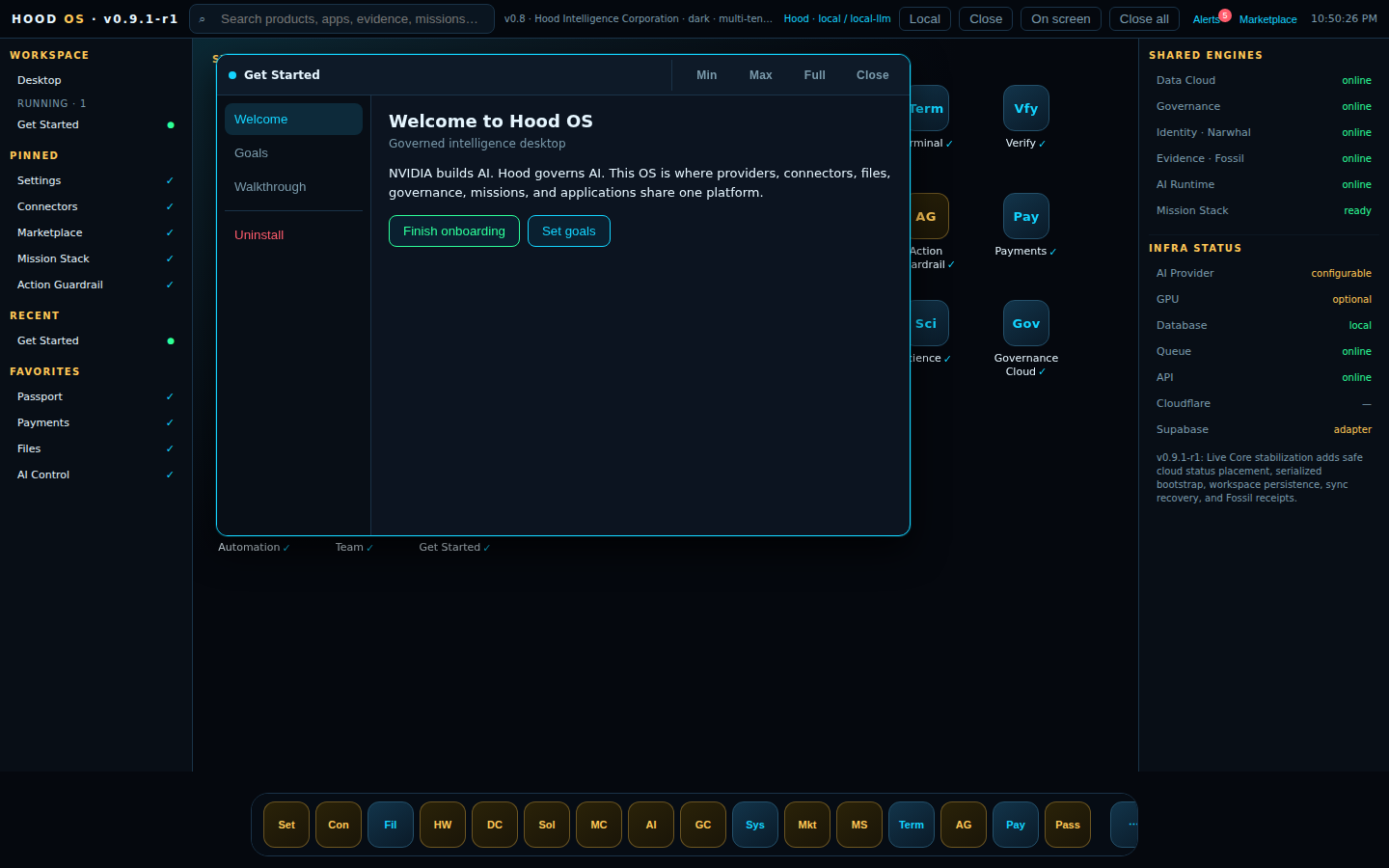The width and height of the screenshot is (1389, 868).
Task: Open Connectors in the Pinned list
Action: (x=95, y=206)
